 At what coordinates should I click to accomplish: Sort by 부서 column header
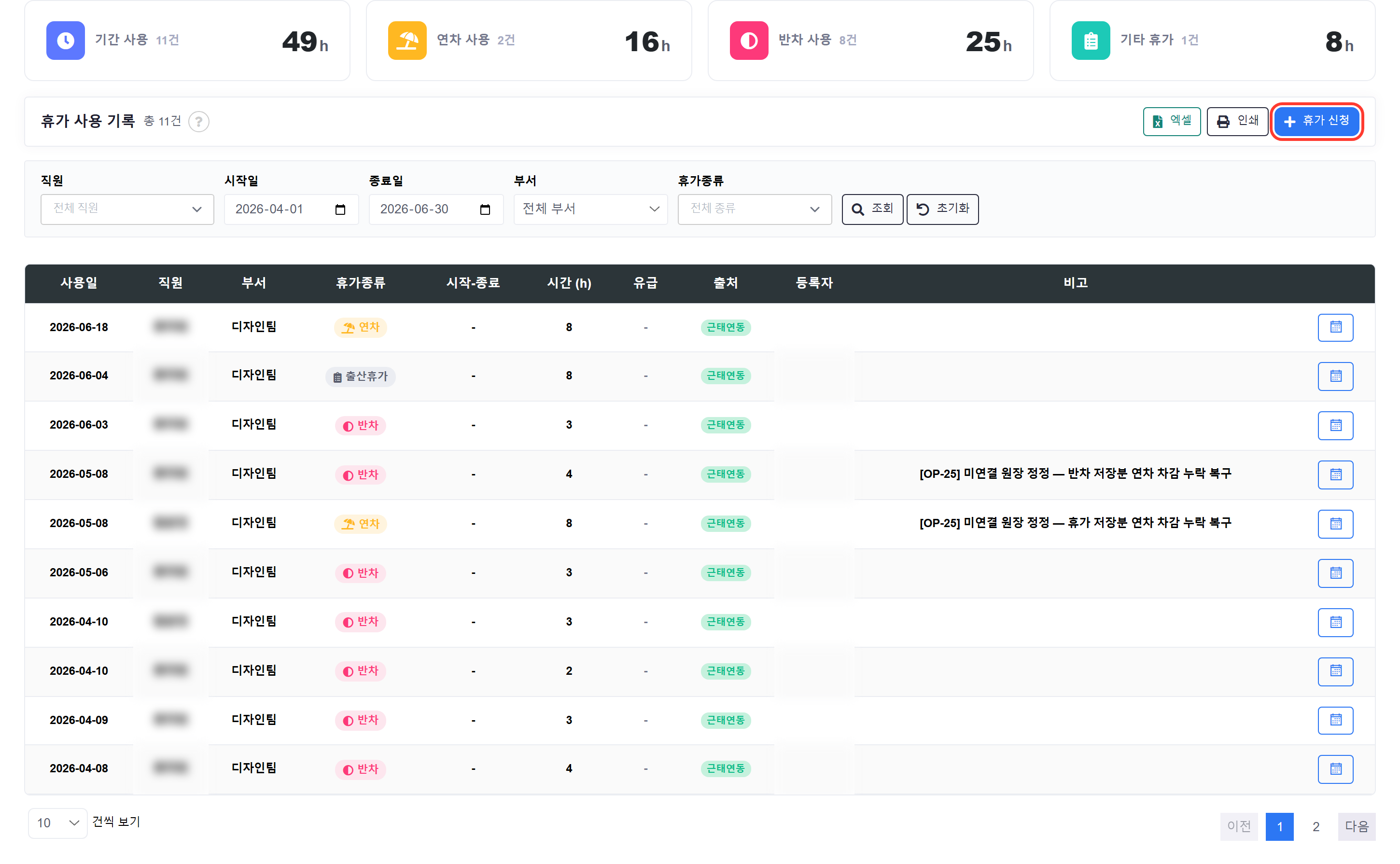pos(254,283)
